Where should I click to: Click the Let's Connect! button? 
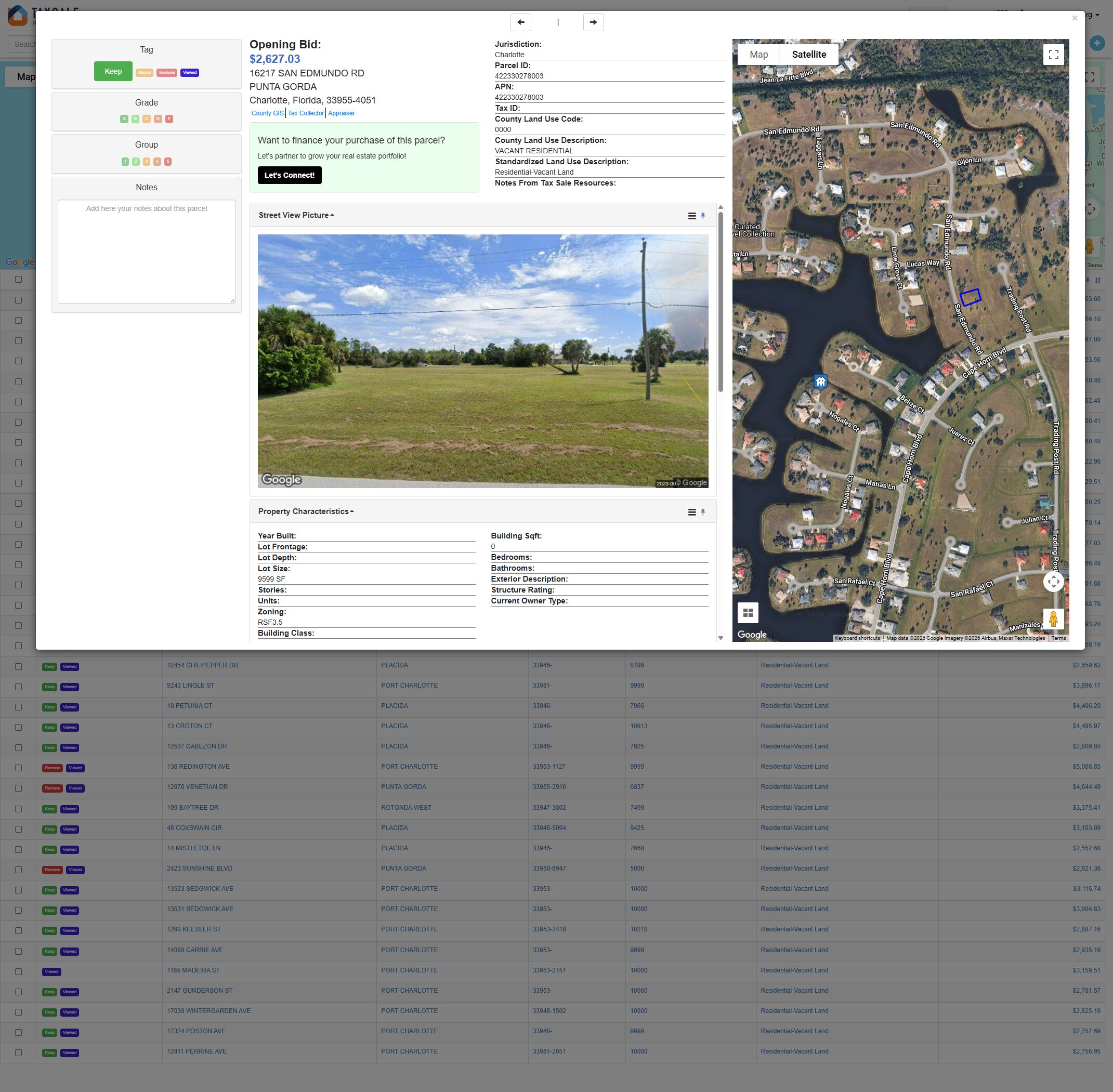289,176
